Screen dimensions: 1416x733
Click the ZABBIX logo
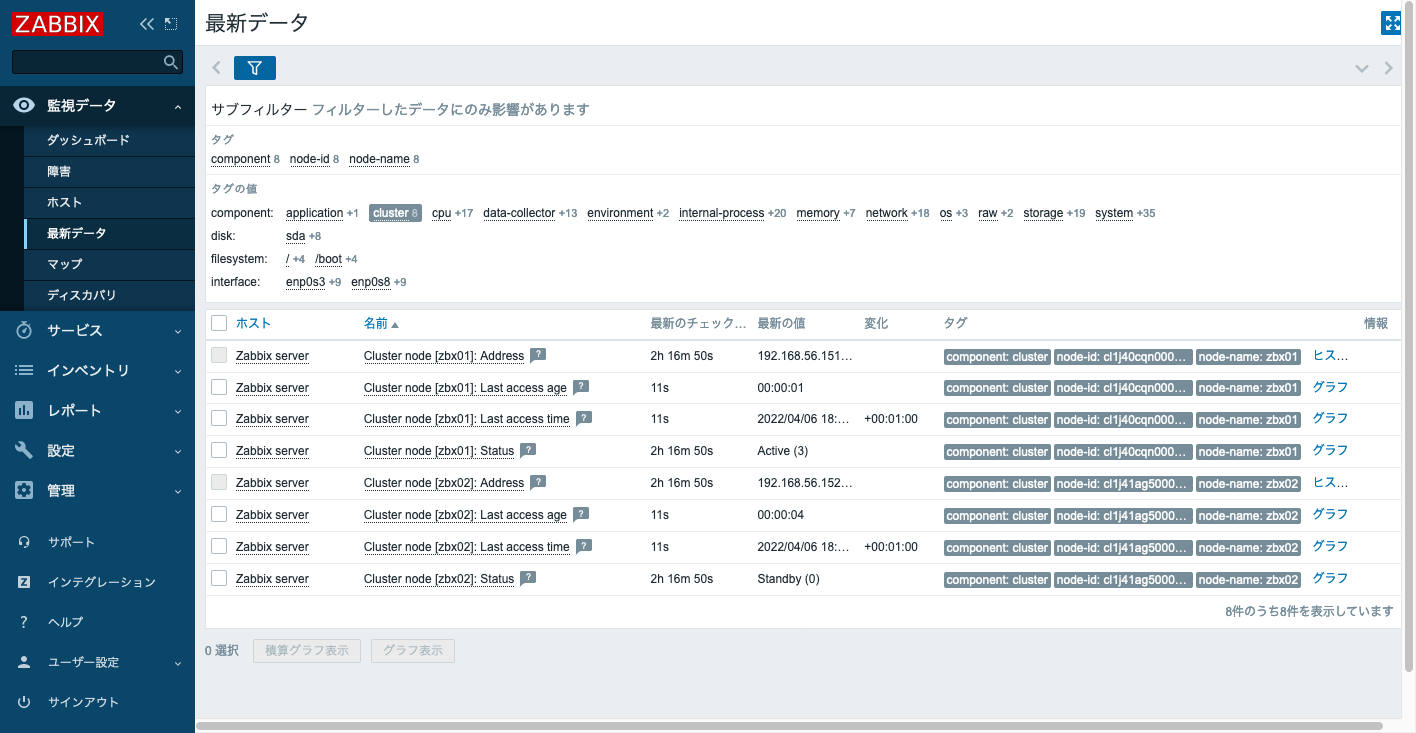coord(57,23)
